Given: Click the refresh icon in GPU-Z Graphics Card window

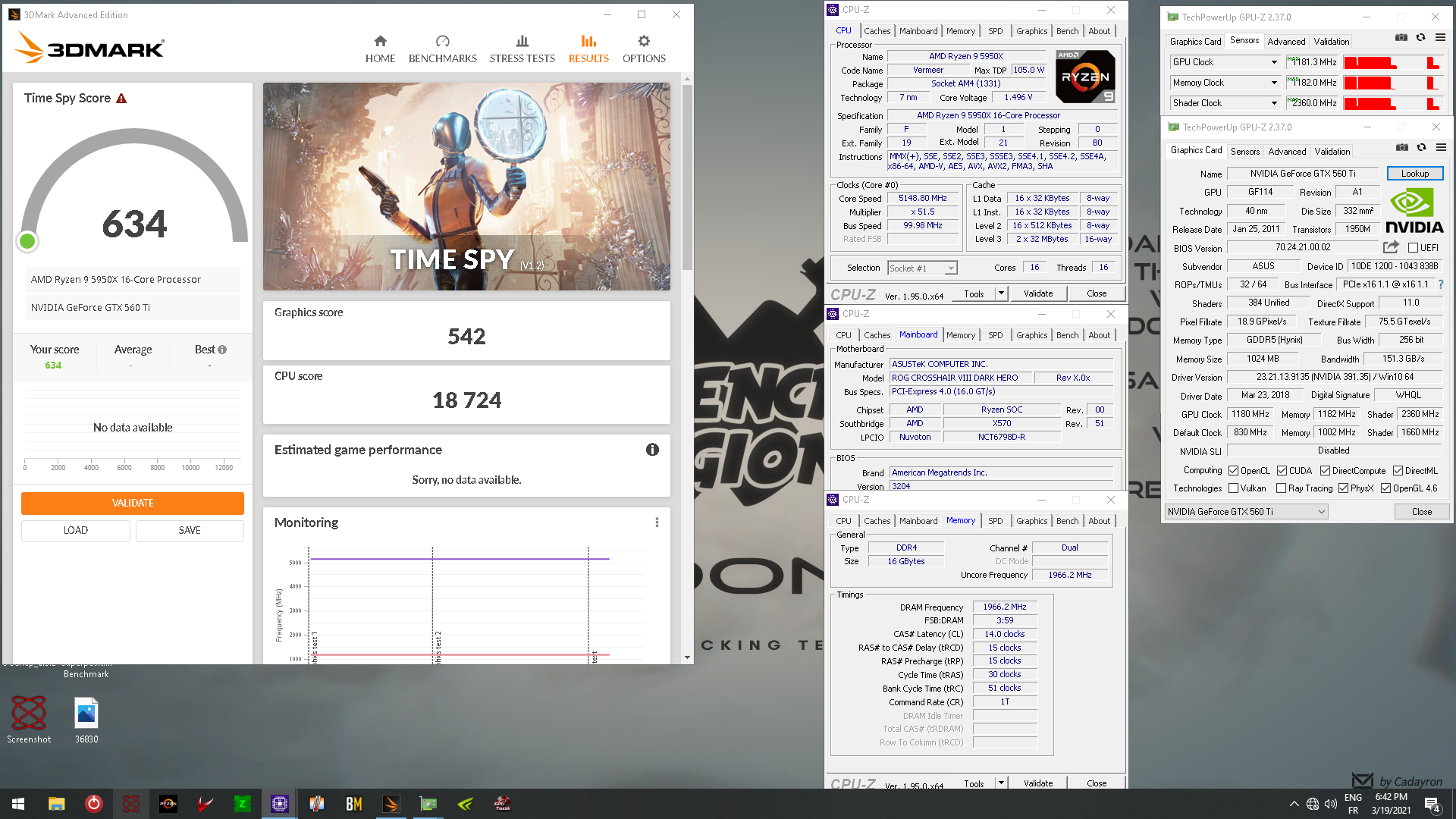Looking at the screenshot, I should tap(1422, 147).
